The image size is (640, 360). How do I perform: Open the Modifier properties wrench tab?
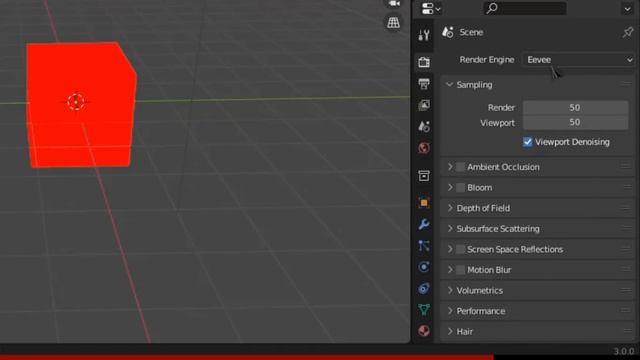pos(424,224)
